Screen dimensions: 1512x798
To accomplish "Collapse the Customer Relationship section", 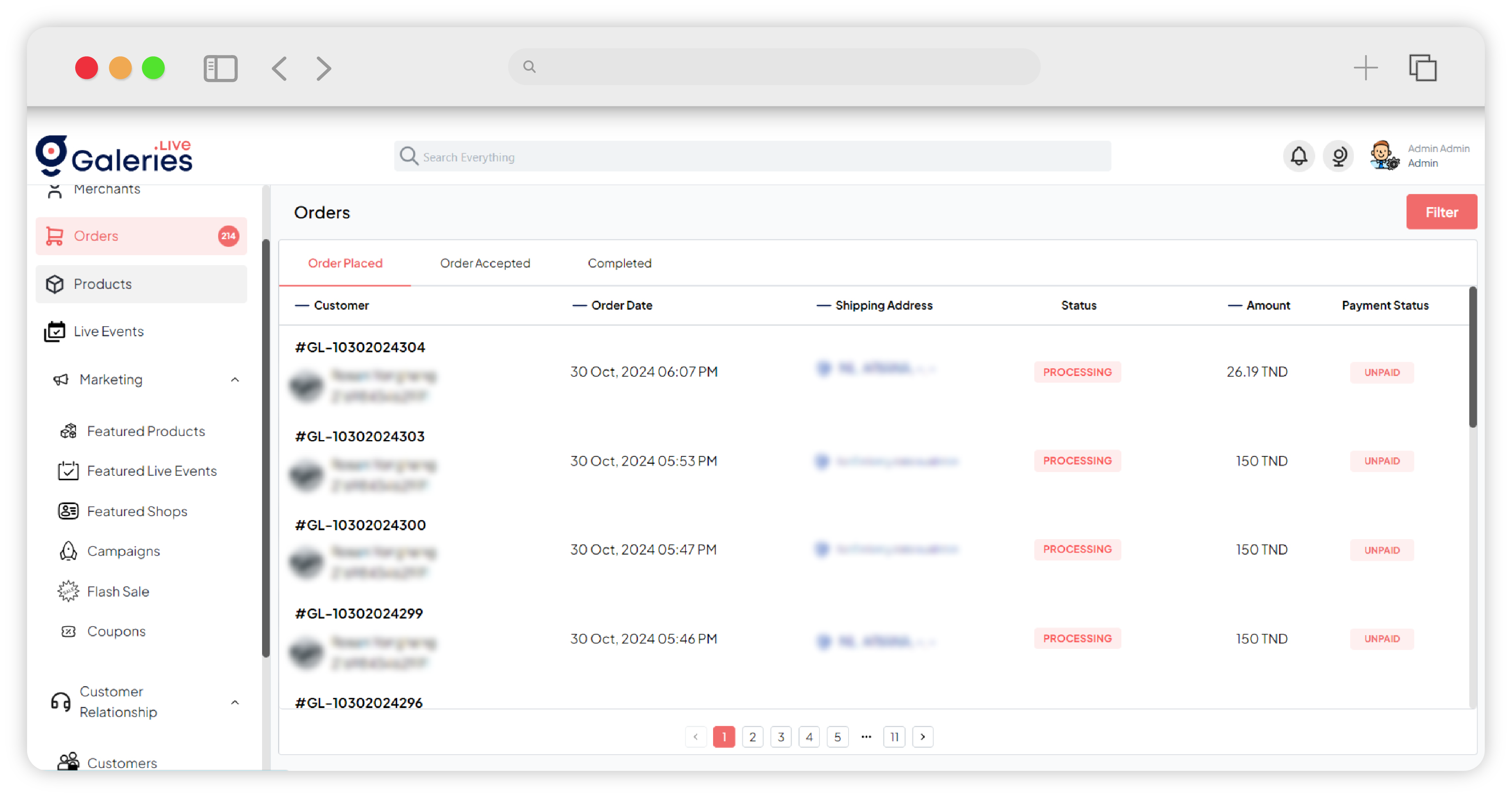I will point(235,702).
